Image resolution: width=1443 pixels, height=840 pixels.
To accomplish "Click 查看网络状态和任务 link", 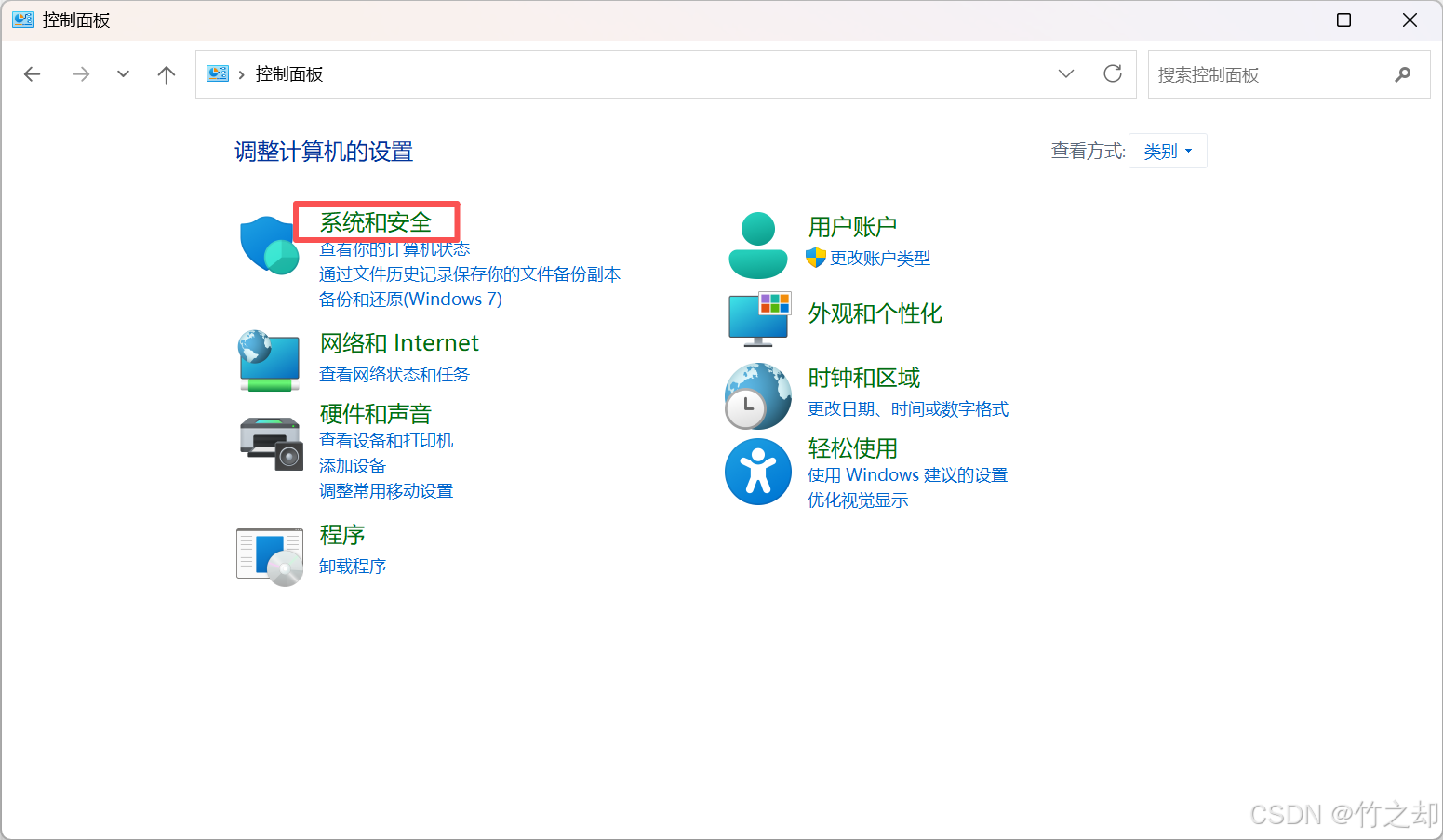I will pos(394,375).
